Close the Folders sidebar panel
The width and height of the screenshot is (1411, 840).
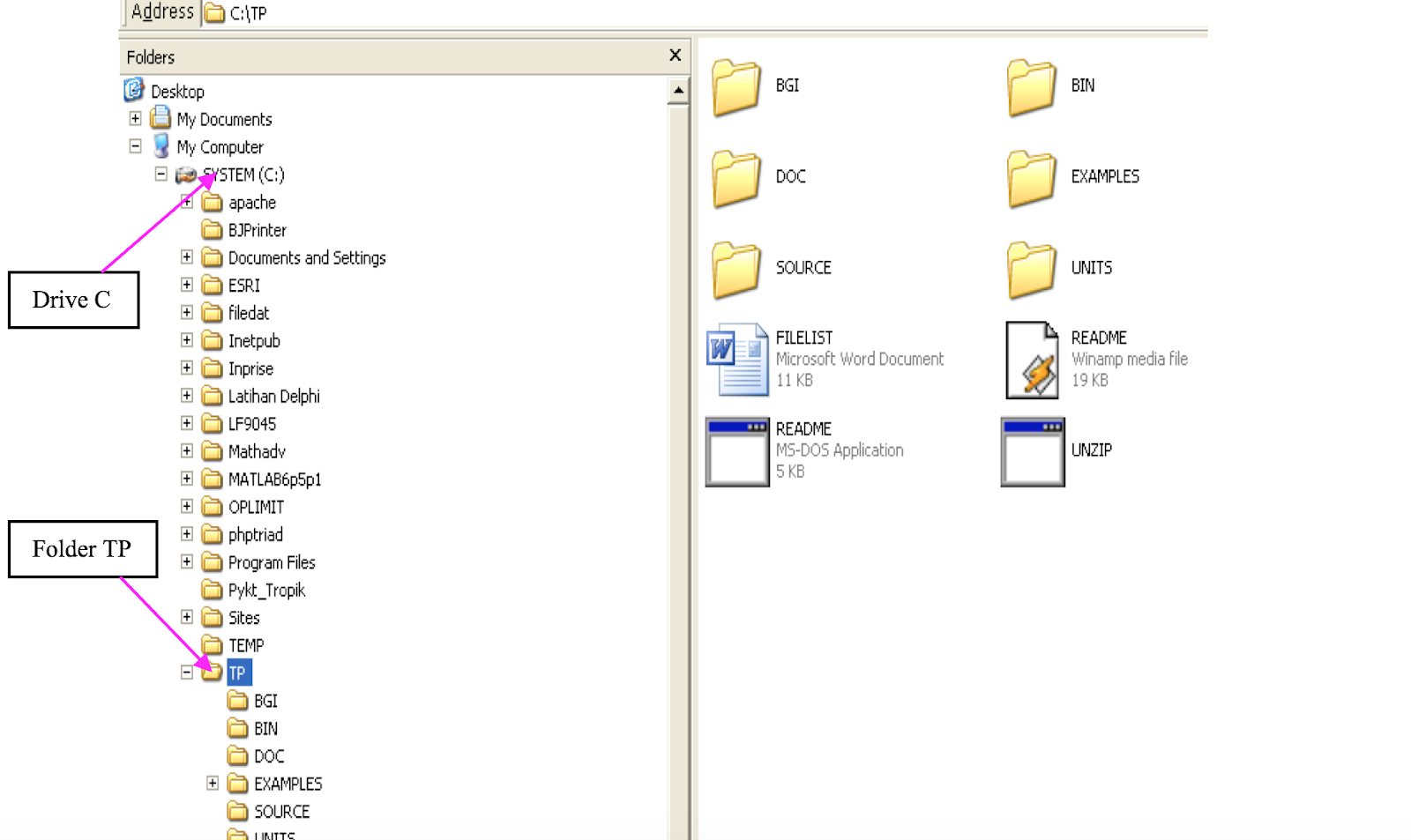pyautogui.click(x=675, y=55)
